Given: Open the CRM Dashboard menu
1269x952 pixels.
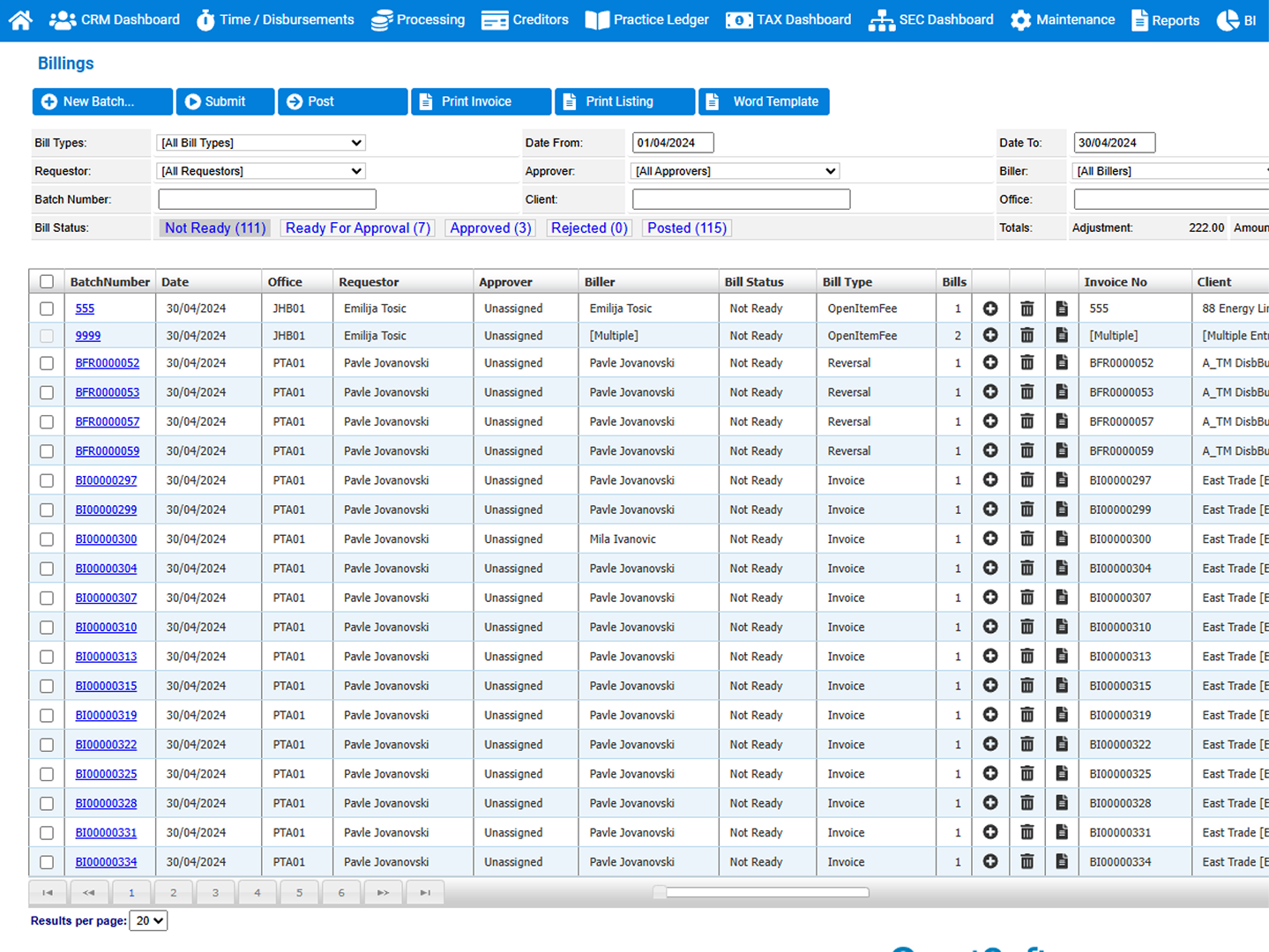Looking at the screenshot, I should pyautogui.click(x=115, y=19).
